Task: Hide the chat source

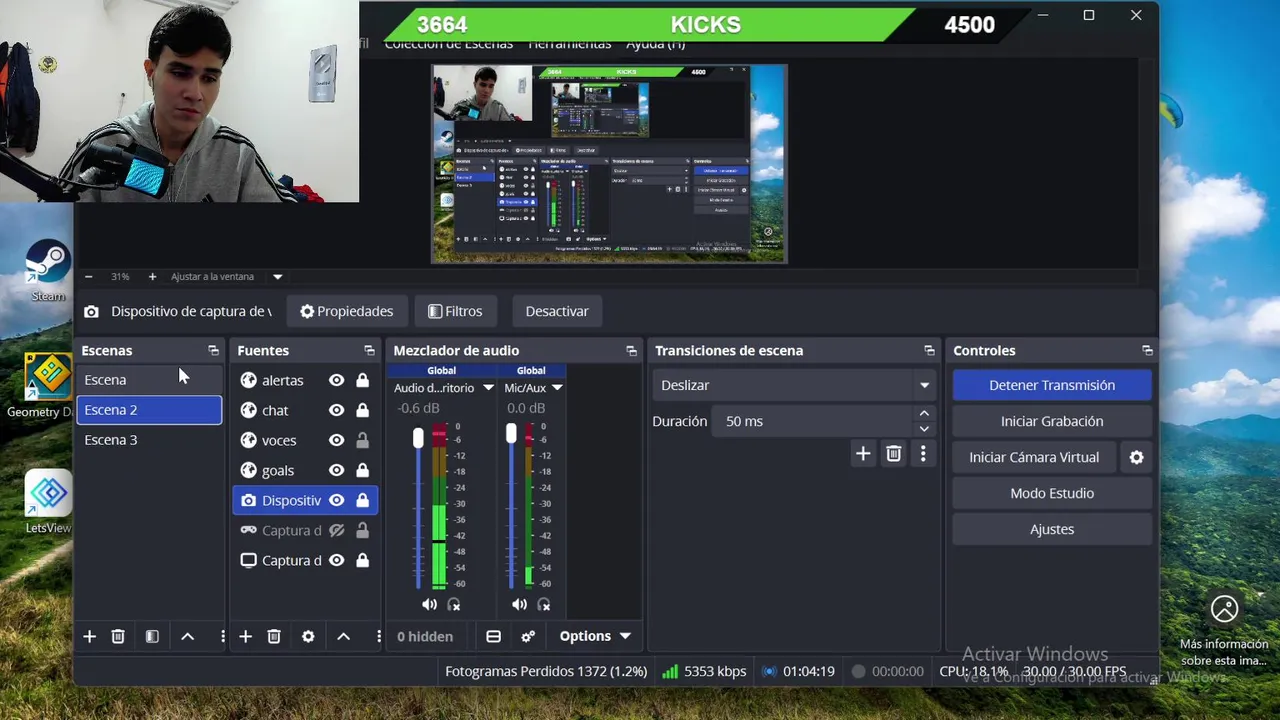Action: (x=336, y=410)
